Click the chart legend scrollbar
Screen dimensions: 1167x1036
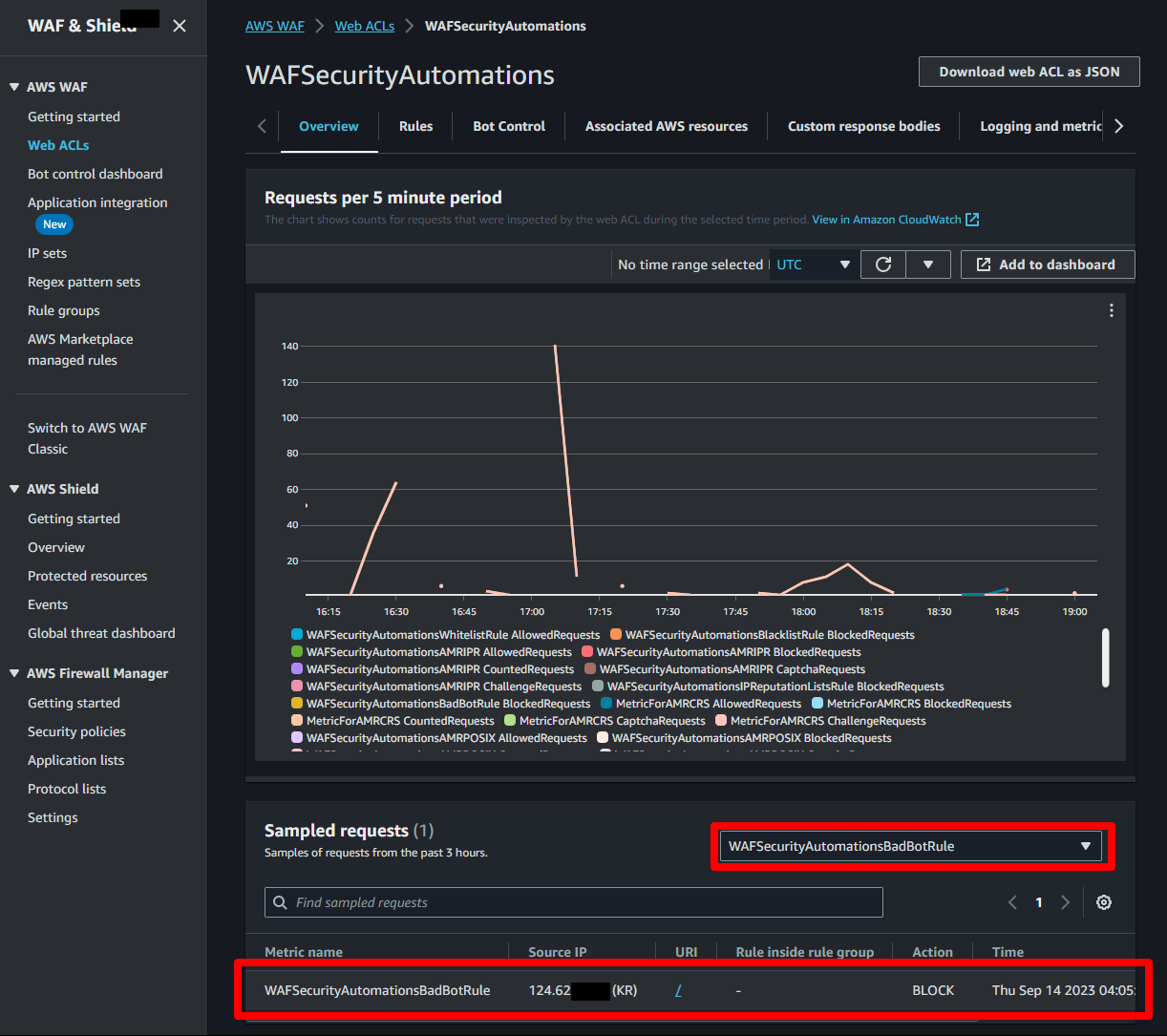tap(1105, 657)
